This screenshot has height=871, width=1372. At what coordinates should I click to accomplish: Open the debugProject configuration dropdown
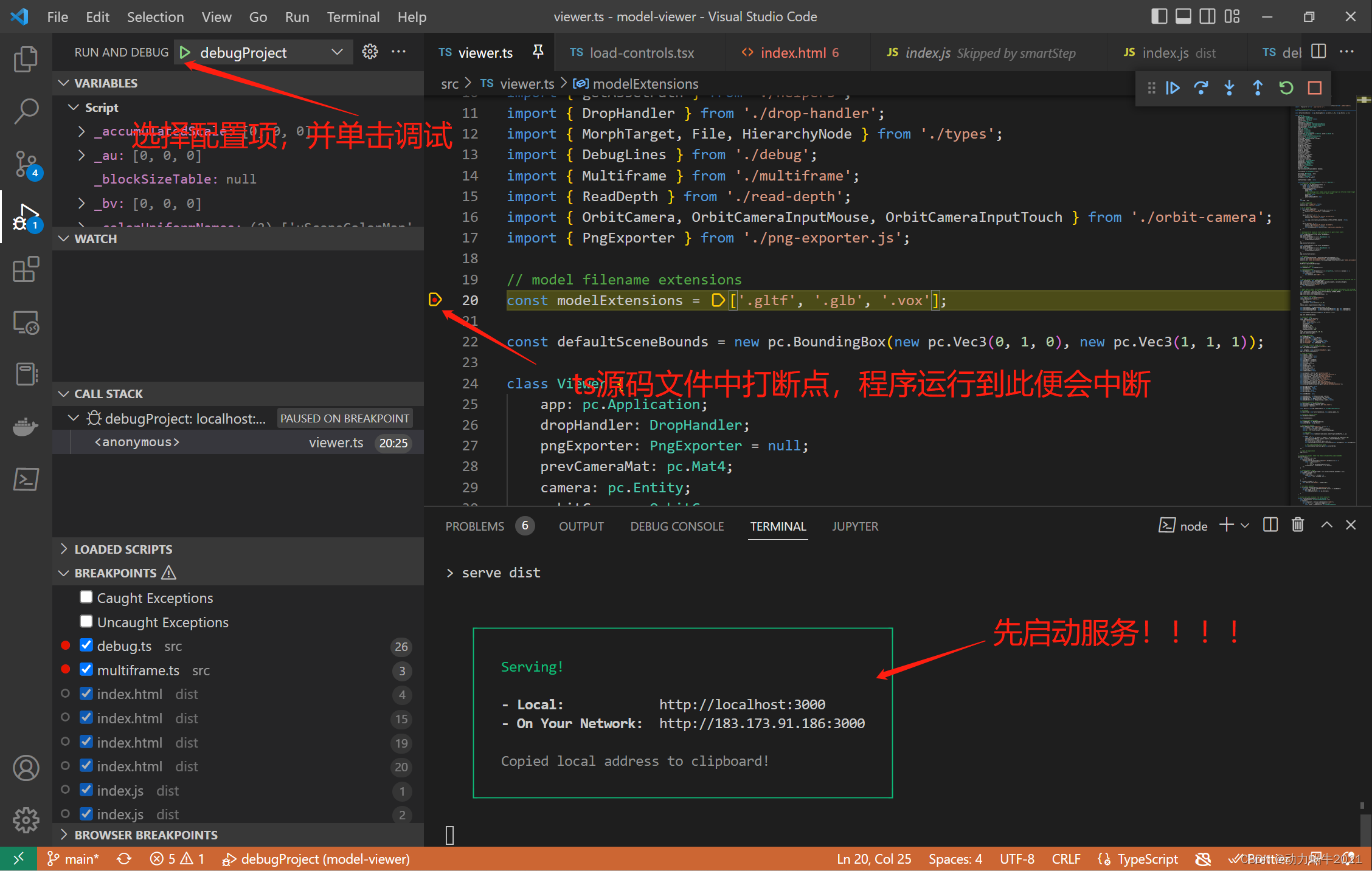click(271, 53)
